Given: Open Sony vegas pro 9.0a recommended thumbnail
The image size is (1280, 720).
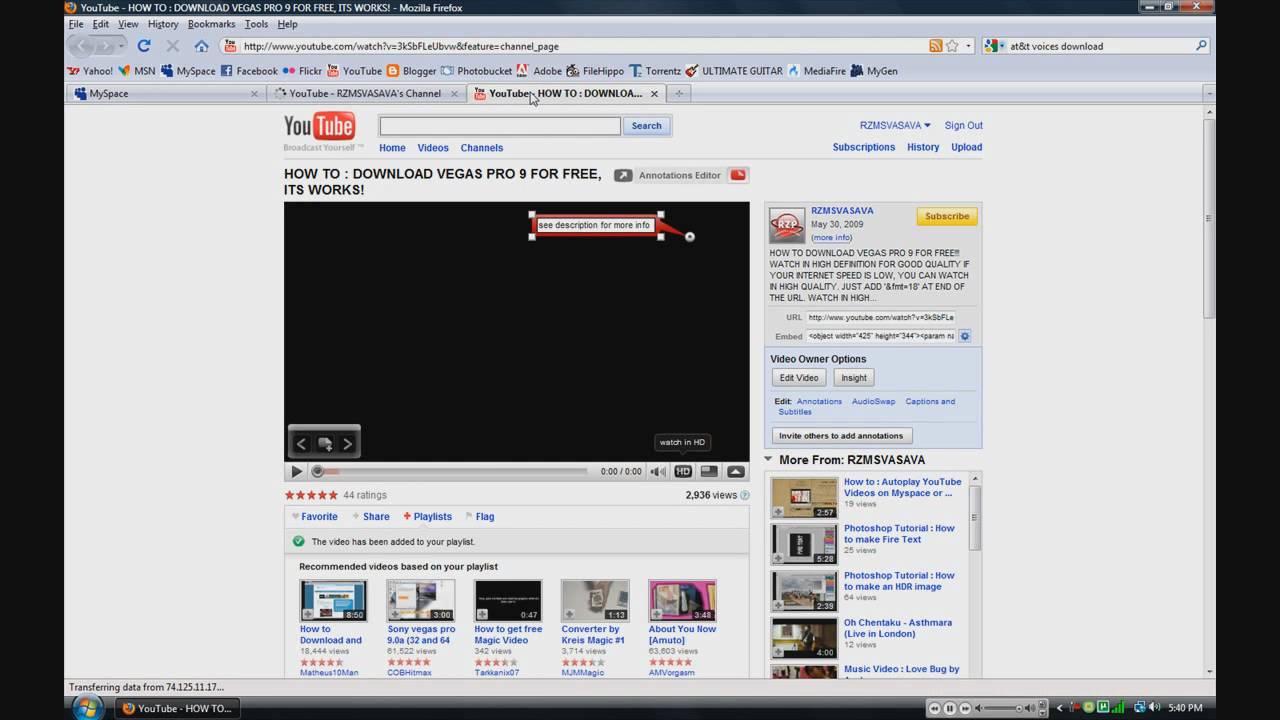Looking at the screenshot, I should (x=421, y=600).
